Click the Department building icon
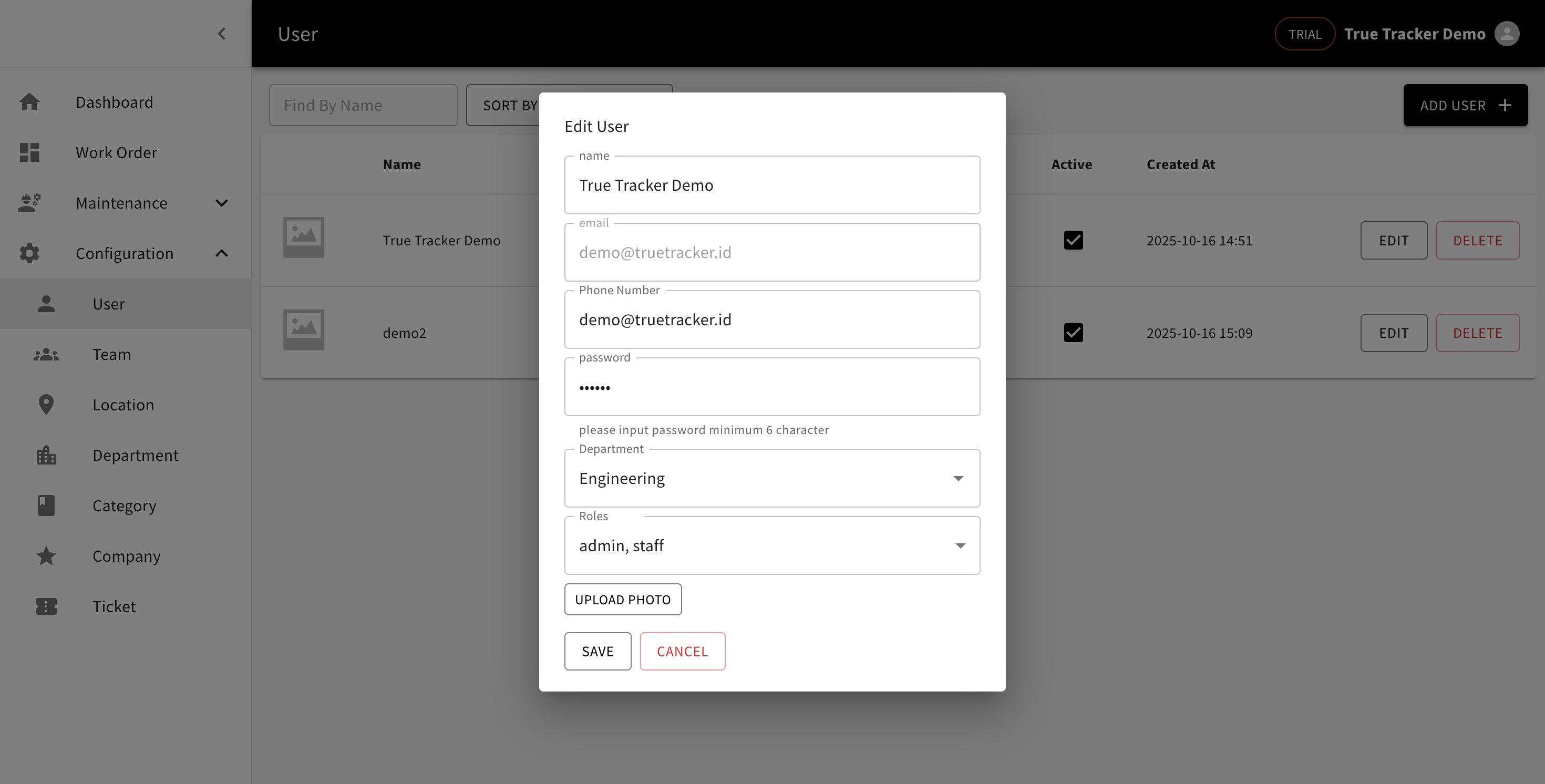The width and height of the screenshot is (1545, 784). click(46, 455)
